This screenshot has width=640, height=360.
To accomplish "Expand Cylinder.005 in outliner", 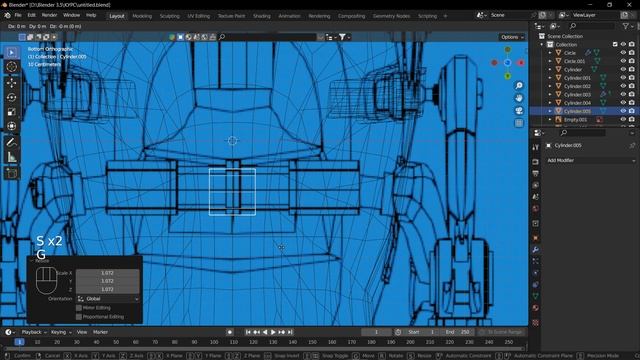I will (550, 111).
